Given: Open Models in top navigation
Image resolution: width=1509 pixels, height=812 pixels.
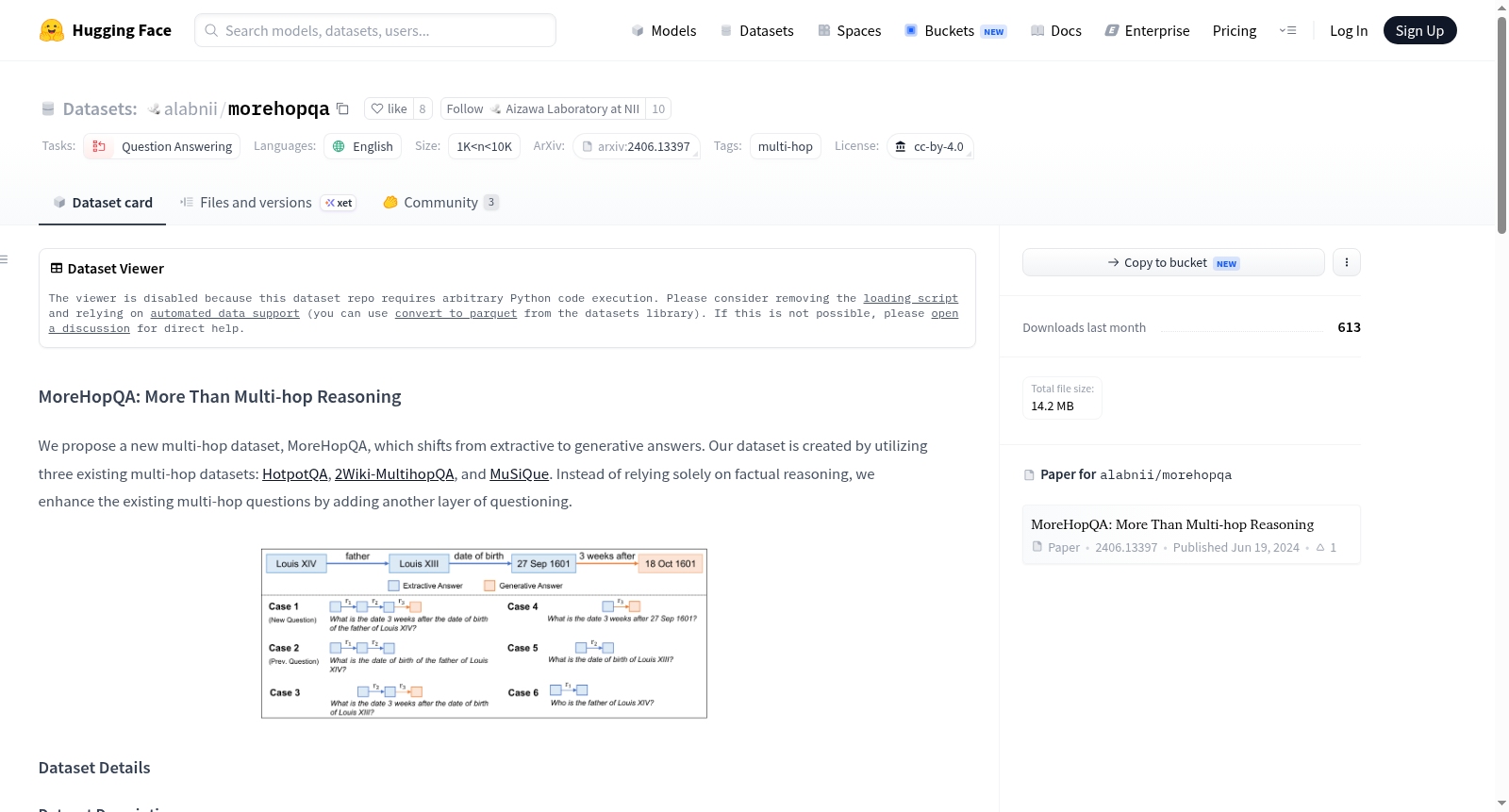Looking at the screenshot, I should [x=664, y=30].
